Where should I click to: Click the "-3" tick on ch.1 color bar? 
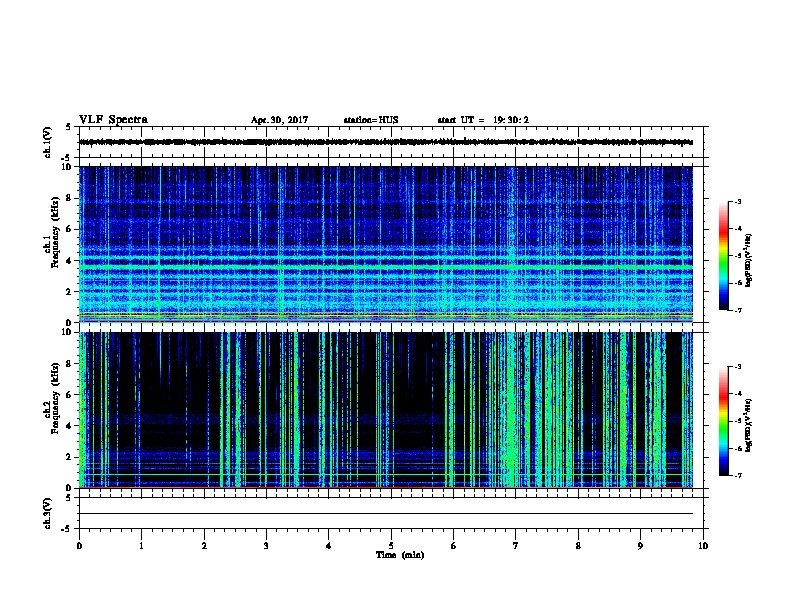738,201
